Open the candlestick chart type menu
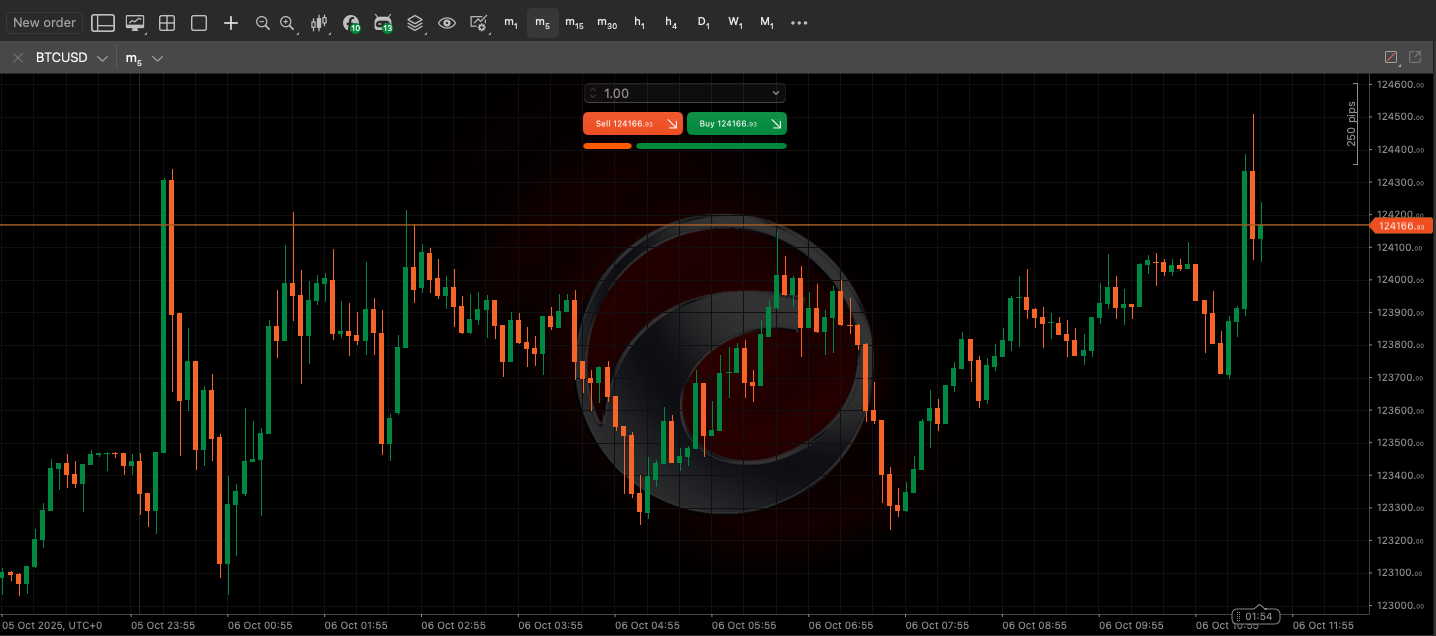Viewport: 1436px width, 636px height. [x=319, y=22]
